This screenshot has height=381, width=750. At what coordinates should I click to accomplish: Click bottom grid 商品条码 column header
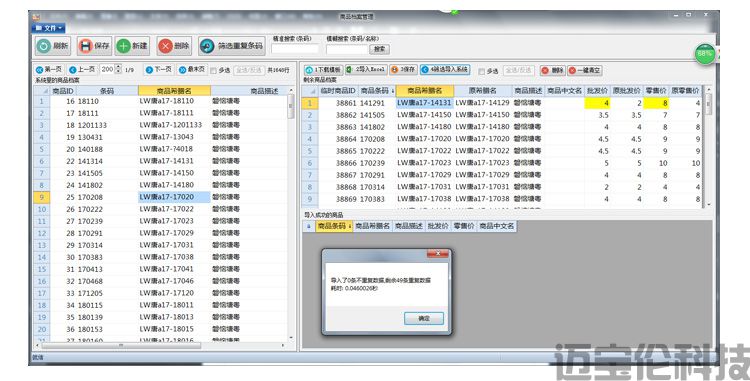[x=334, y=226]
